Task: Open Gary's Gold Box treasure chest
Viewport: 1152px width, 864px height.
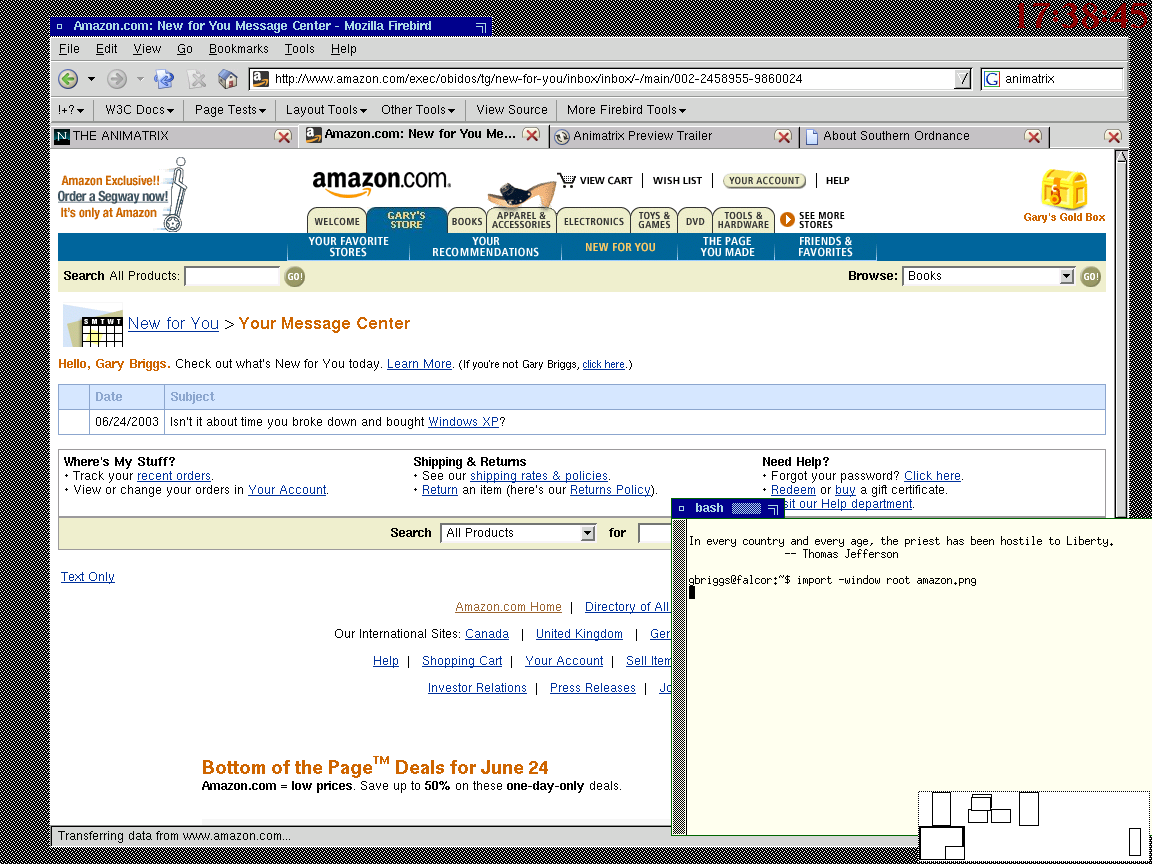Action: [1063, 190]
